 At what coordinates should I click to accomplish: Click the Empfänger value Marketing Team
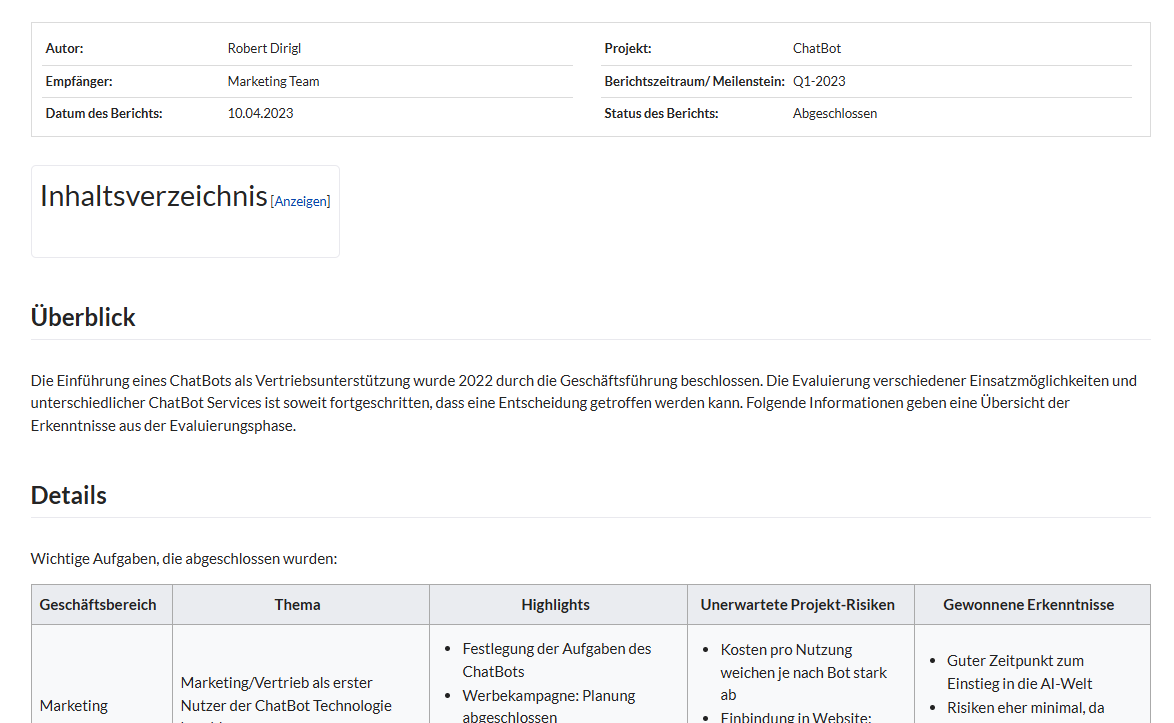(273, 81)
